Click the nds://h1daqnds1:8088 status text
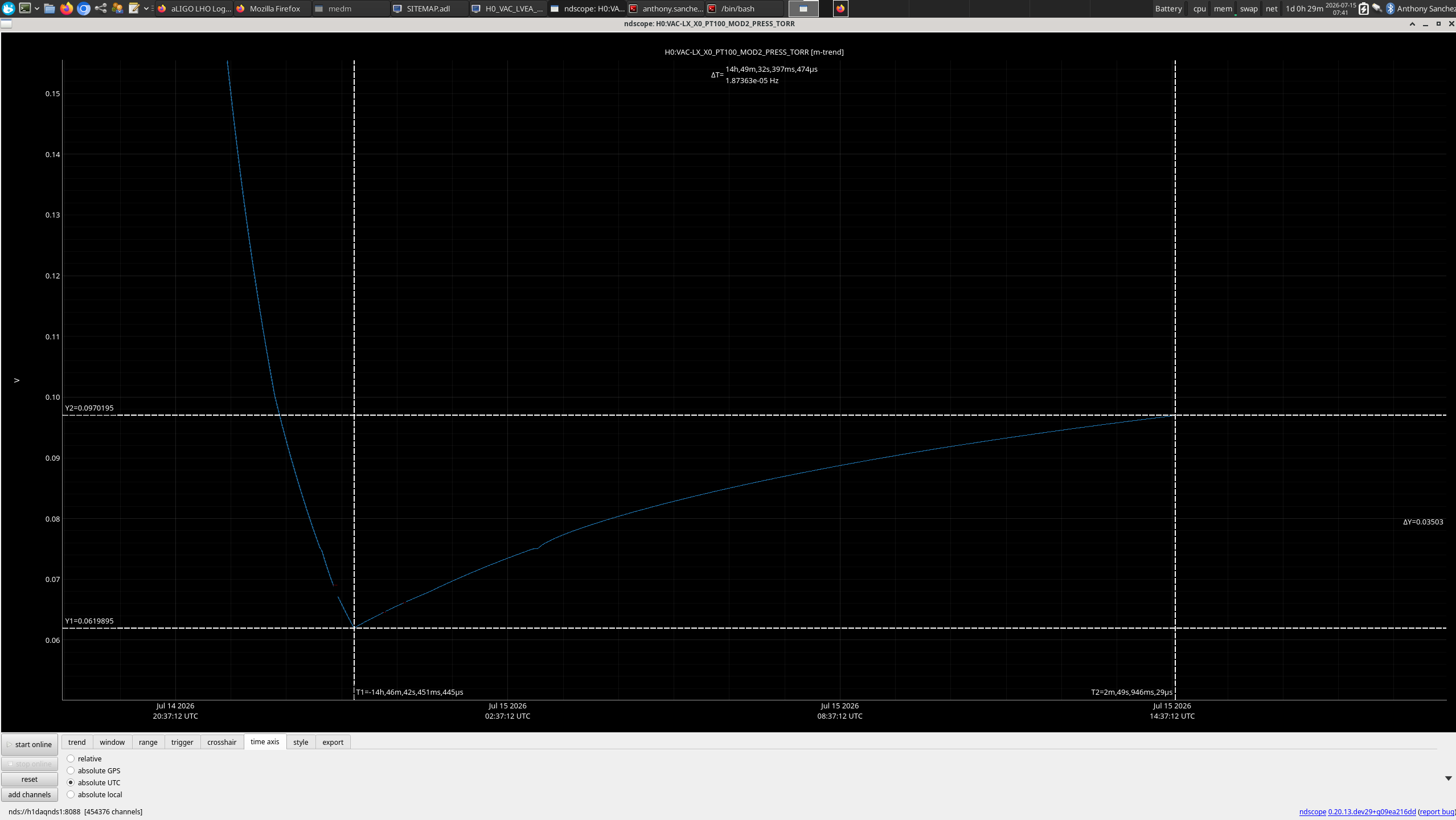 pos(75,811)
